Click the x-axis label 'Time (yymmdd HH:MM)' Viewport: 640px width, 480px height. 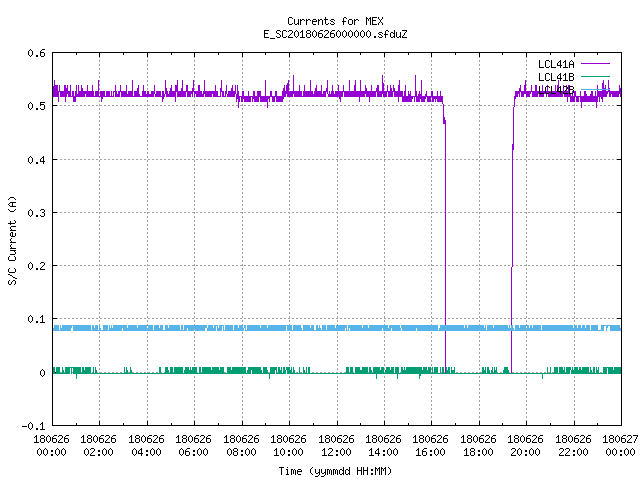[x=335, y=471]
